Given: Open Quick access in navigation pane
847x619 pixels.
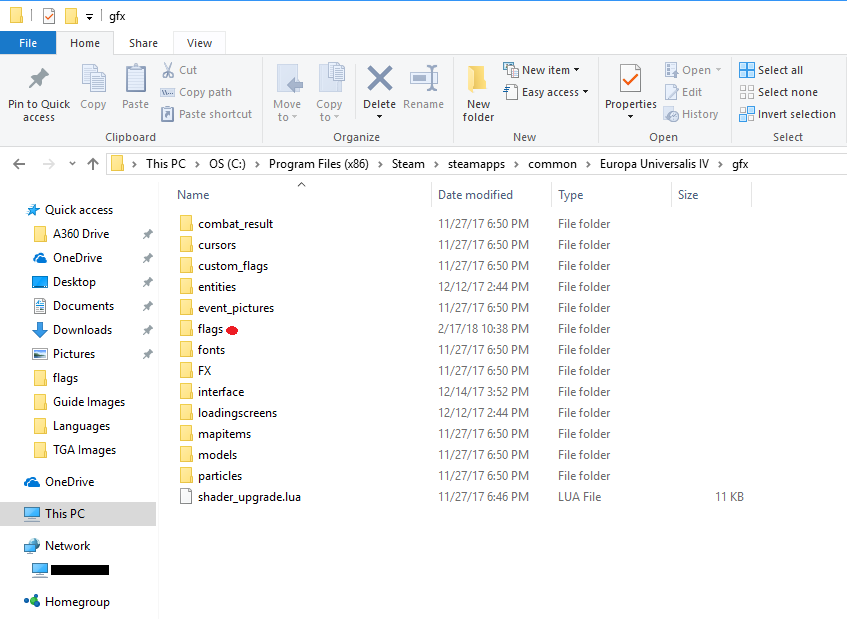Looking at the screenshot, I should point(79,210).
